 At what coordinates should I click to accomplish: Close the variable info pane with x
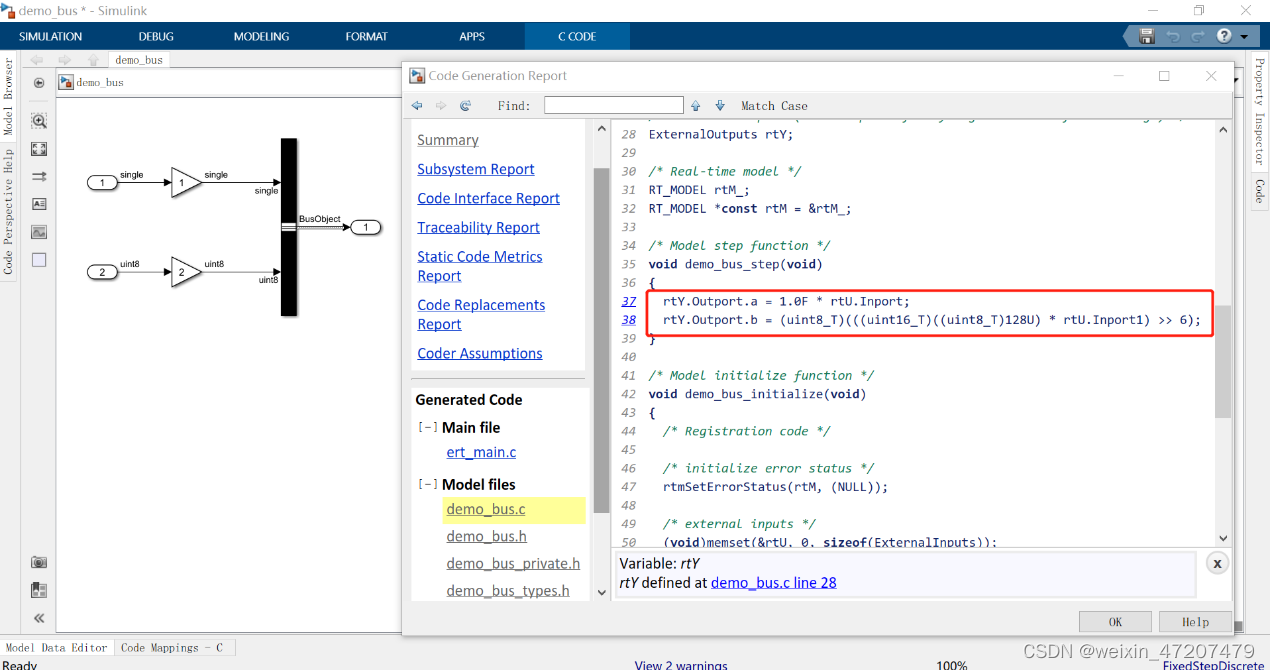point(1217,564)
